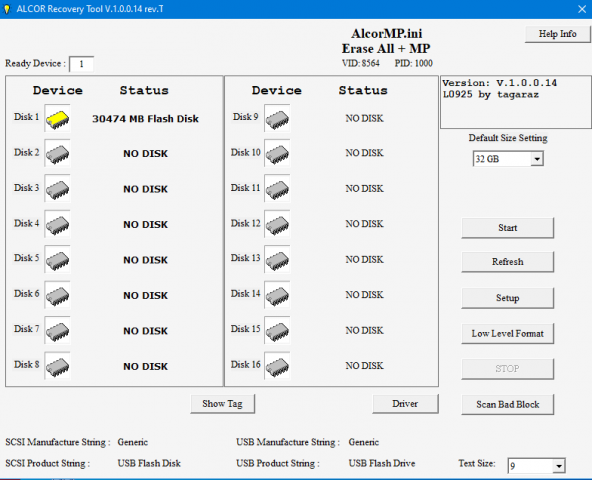Click the Show Tag button
Viewport: 592px width, 480px height.
pyautogui.click(x=222, y=404)
